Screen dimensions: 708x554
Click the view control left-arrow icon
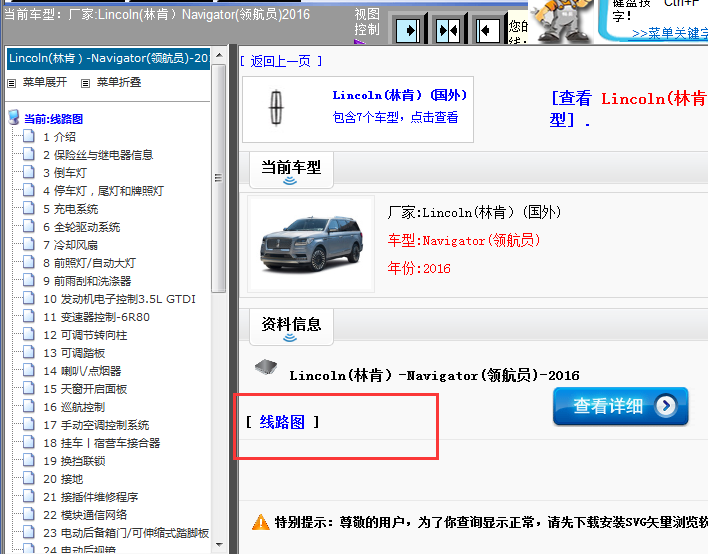(488, 30)
